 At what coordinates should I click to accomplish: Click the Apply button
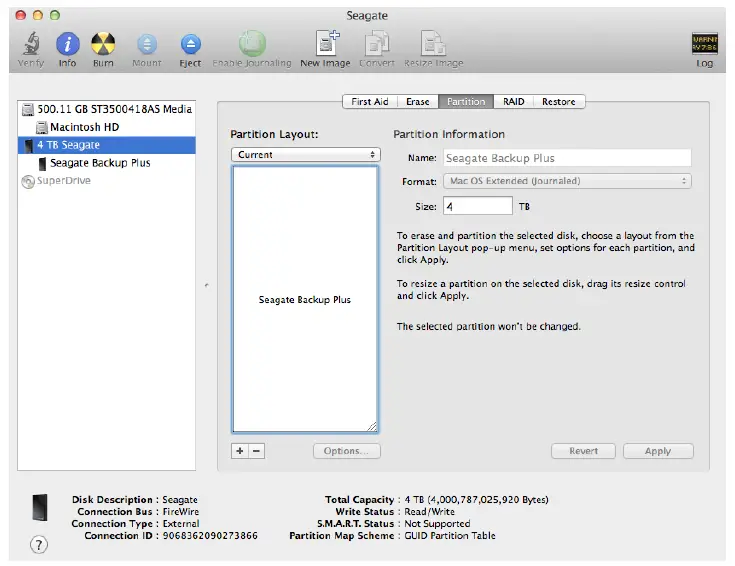pyautogui.click(x=658, y=451)
